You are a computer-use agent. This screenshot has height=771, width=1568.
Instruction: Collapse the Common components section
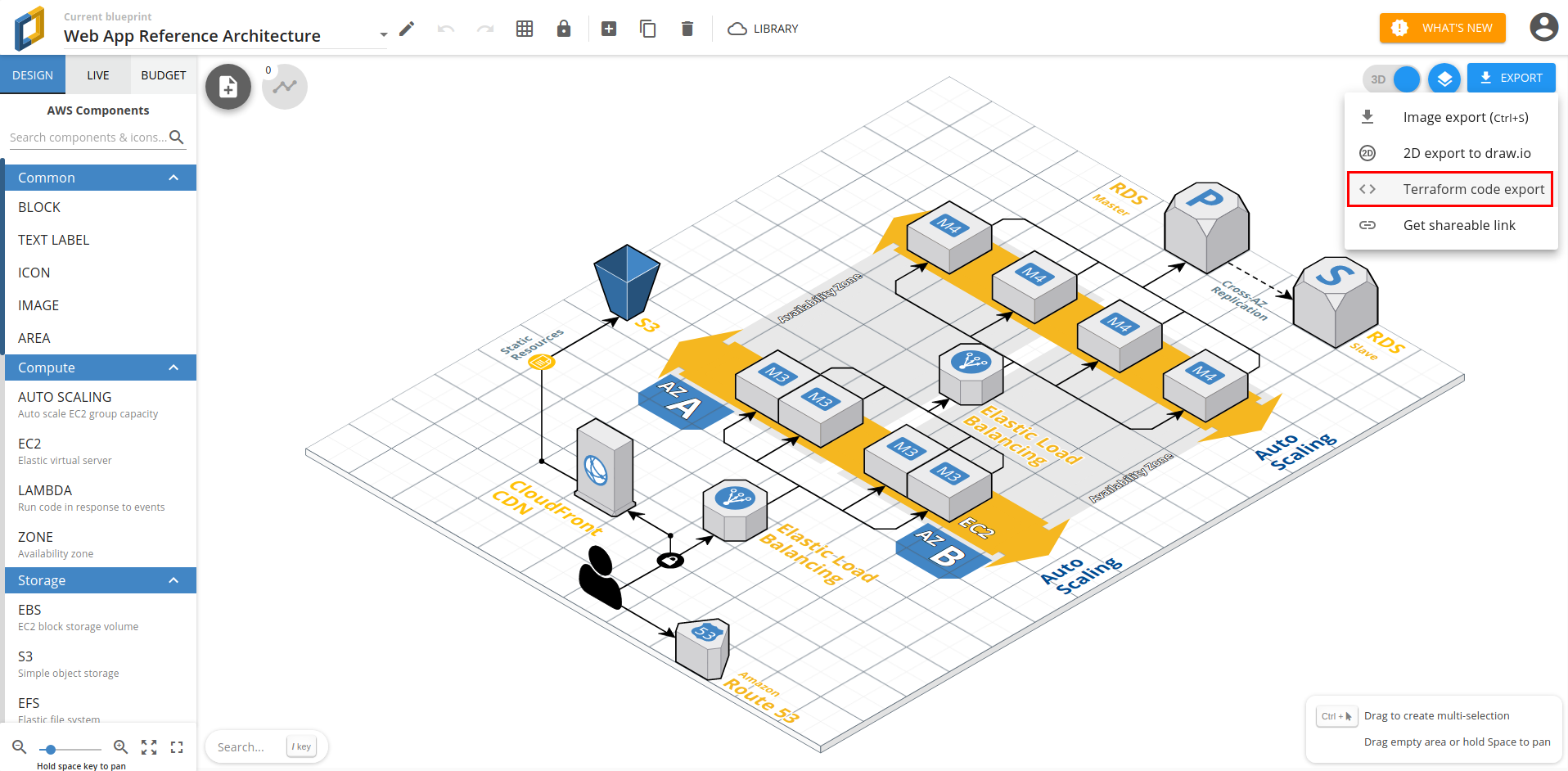click(173, 177)
